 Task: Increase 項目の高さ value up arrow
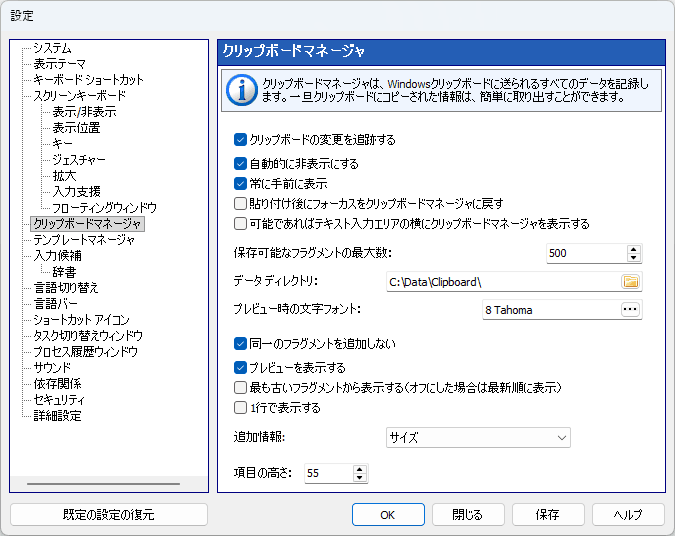click(x=359, y=470)
